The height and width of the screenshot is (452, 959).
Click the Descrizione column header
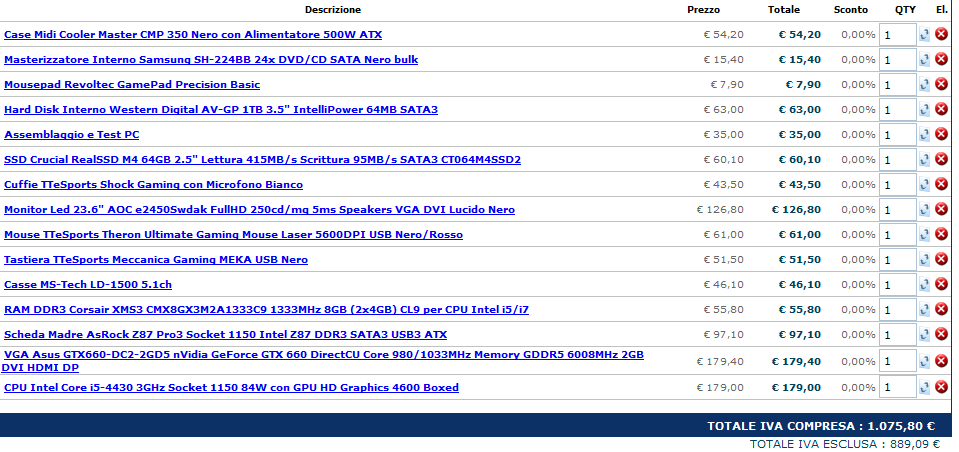tap(333, 10)
